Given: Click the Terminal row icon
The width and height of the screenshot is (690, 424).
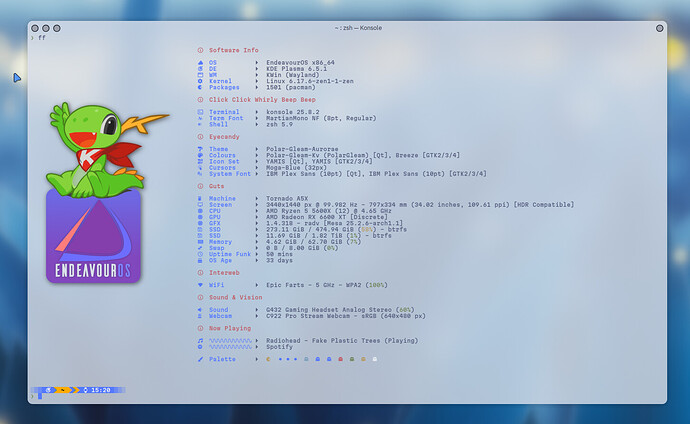Looking at the screenshot, I should coord(200,112).
